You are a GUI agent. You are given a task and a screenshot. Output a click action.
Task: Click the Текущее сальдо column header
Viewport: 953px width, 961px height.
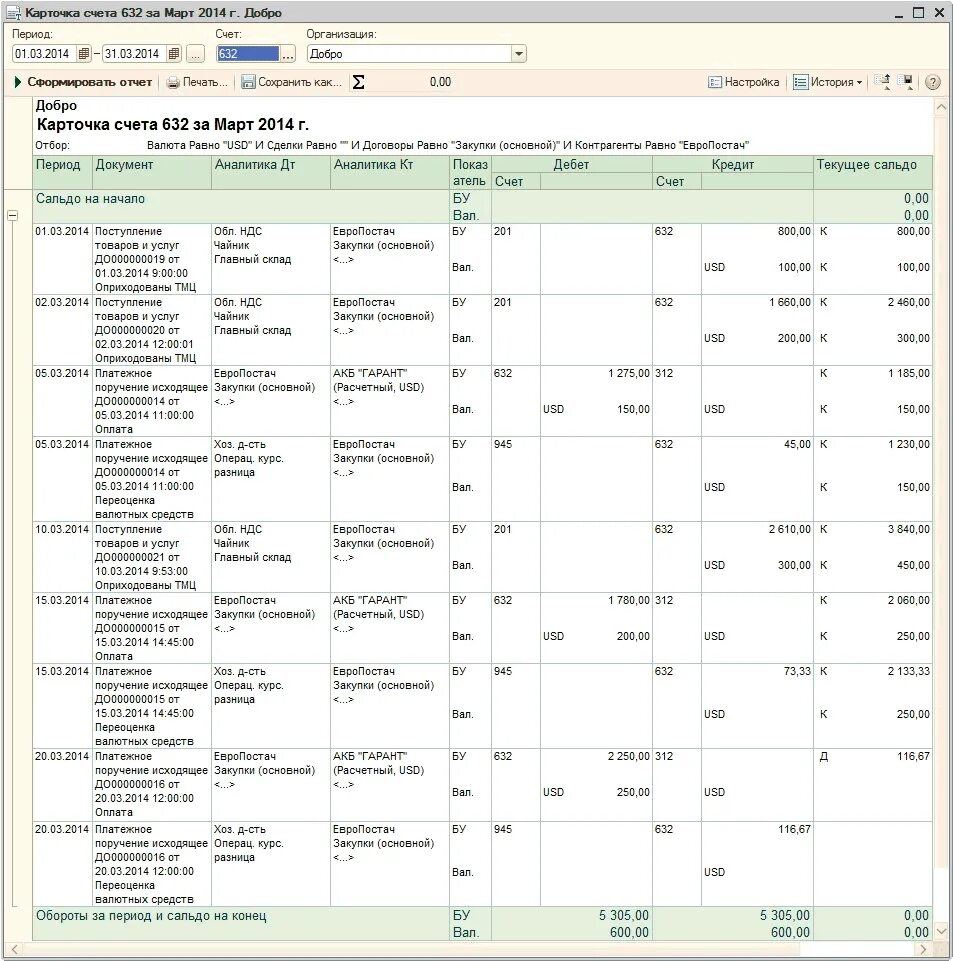(x=873, y=172)
